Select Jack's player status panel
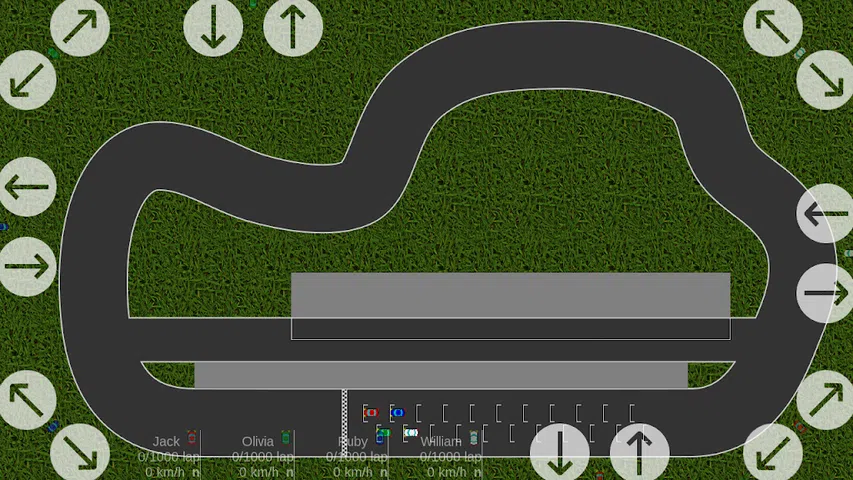This screenshot has width=853, height=480. [x=167, y=455]
